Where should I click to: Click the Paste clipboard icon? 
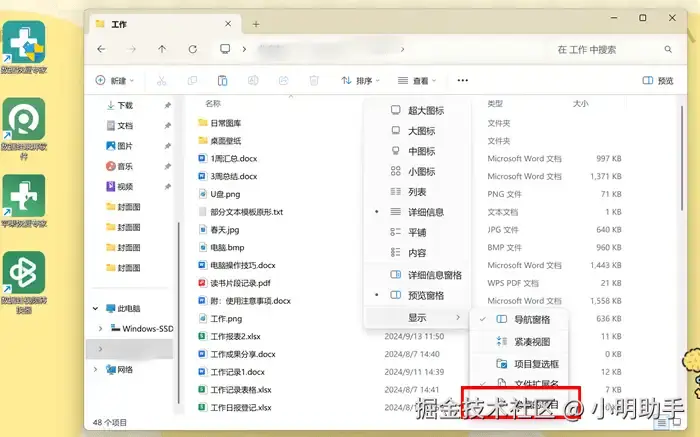click(x=222, y=81)
